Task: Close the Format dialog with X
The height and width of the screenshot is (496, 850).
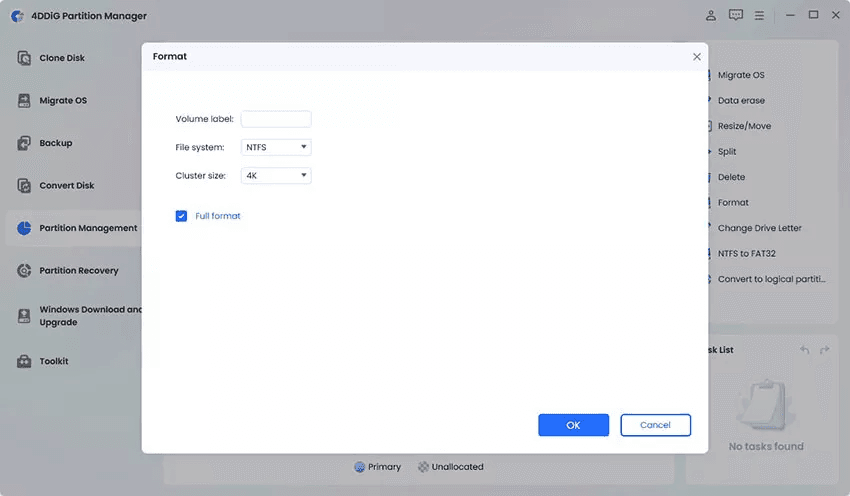Action: (x=697, y=57)
